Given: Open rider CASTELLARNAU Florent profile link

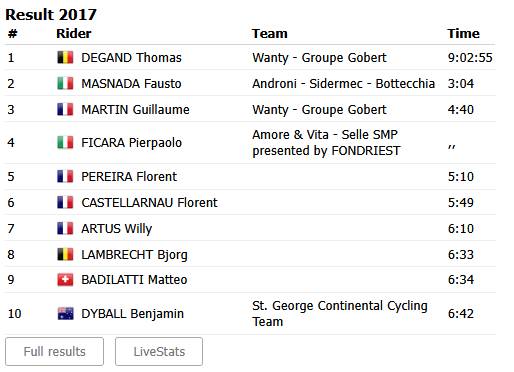Looking at the screenshot, I should 149,202.
